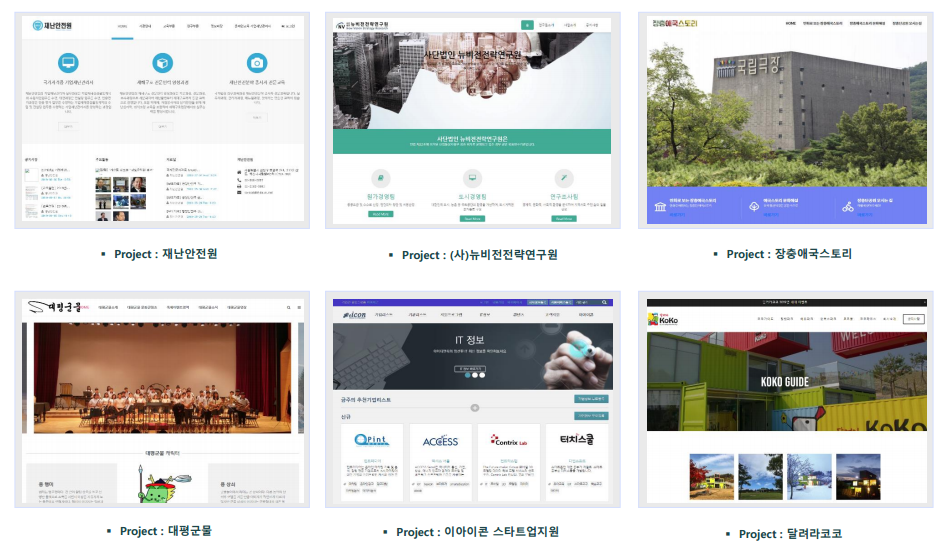Click the search magnifier in 대평군물 header
The width and height of the screenshot is (943, 553).
click(x=289, y=307)
